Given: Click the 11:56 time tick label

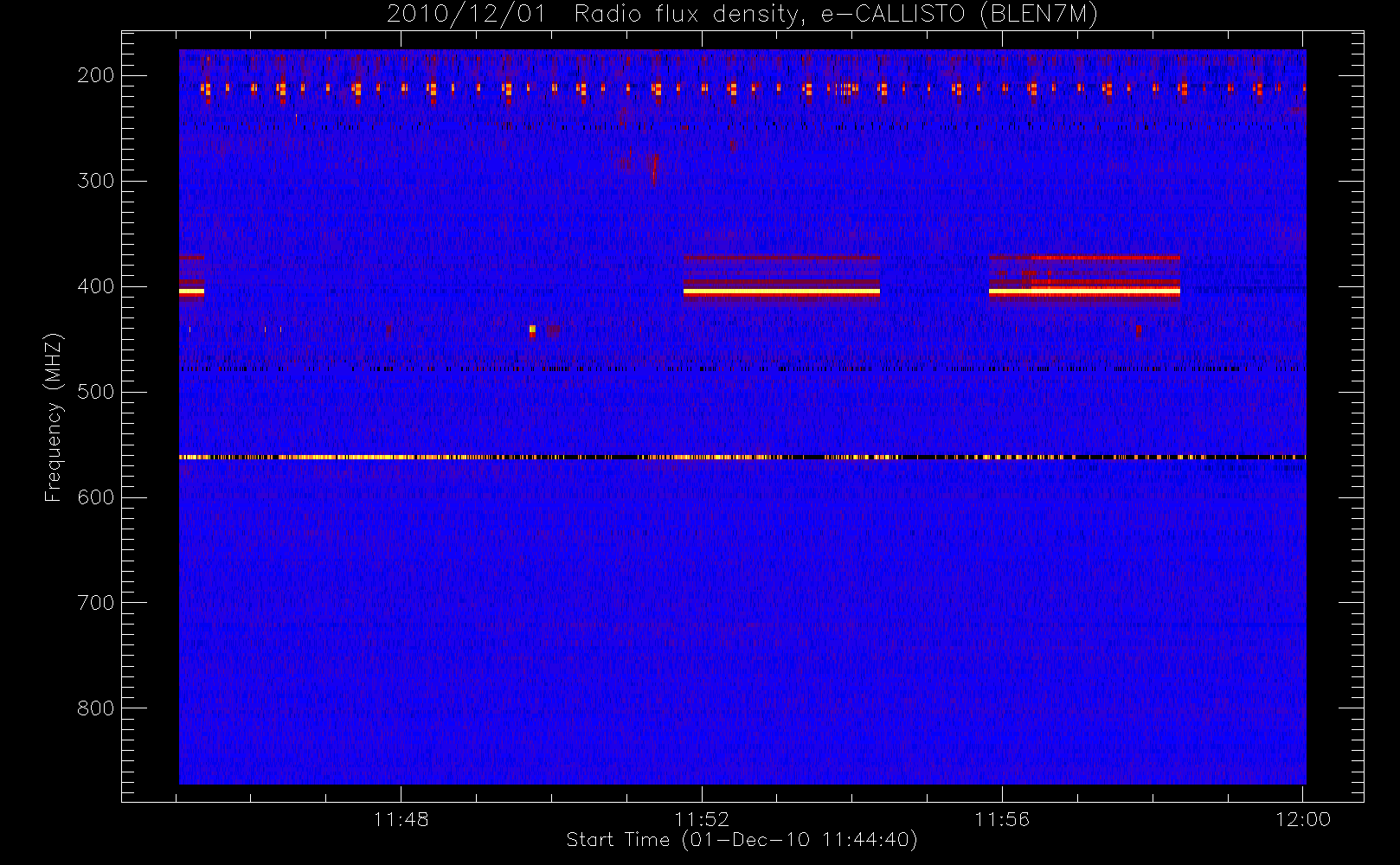Looking at the screenshot, I should pyautogui.click(x=1002, y=819).
